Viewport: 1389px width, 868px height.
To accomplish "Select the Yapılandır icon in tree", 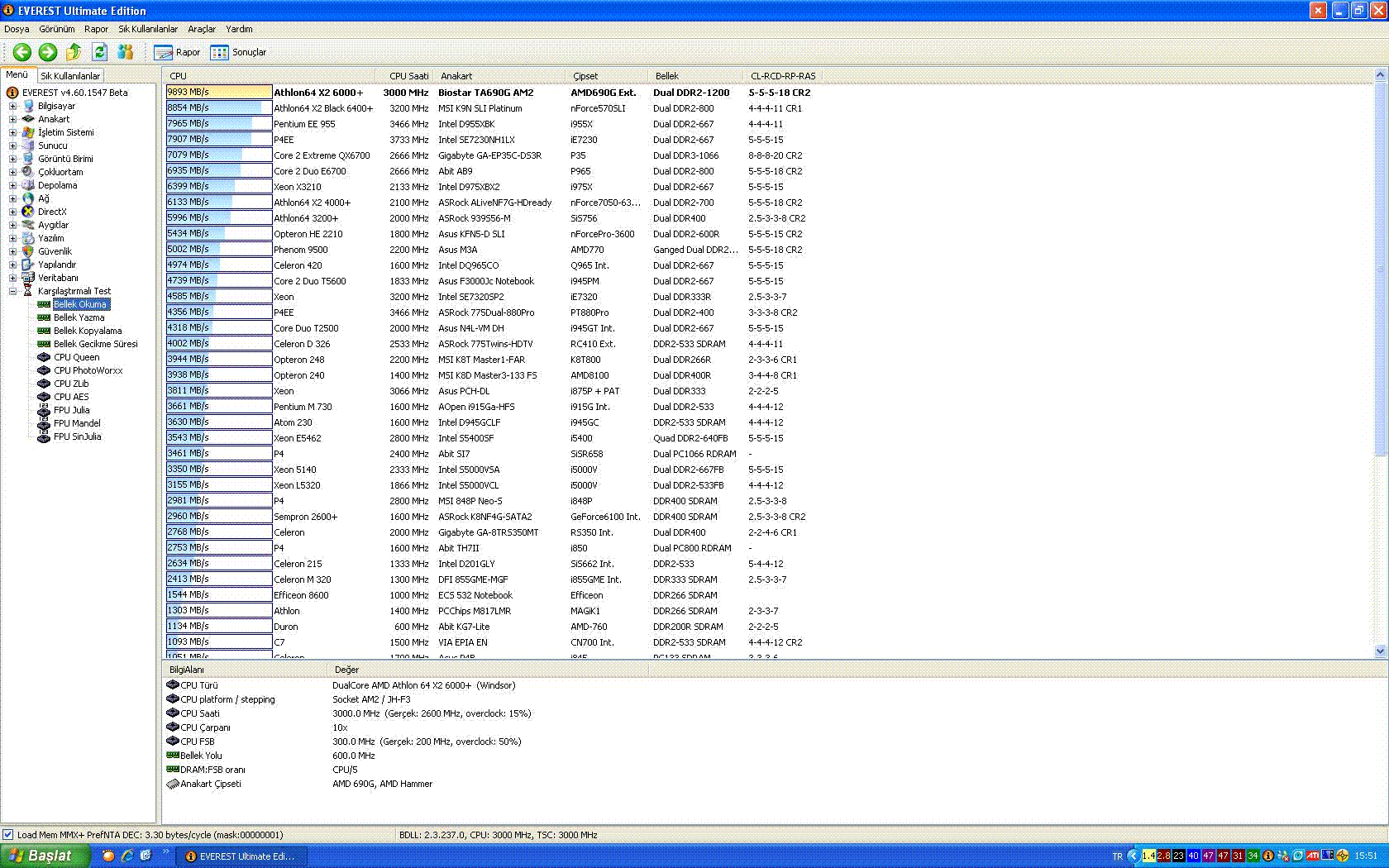I will coord(28,265).
